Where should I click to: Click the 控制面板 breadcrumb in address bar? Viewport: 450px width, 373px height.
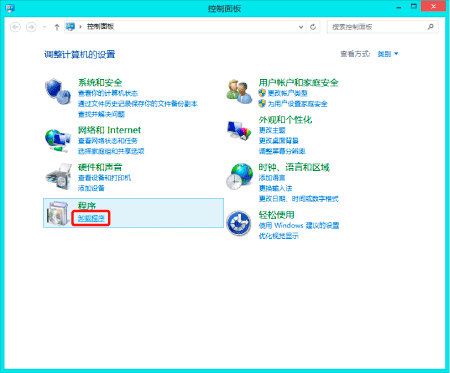(100, 26)
